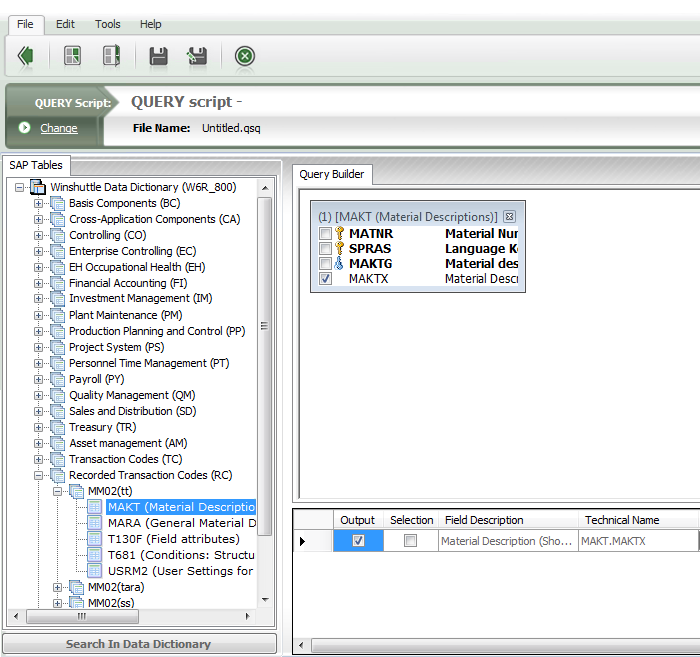Click the tree horizontal scrollbar thumb
700x657 pixels.
tap(83, 617)
